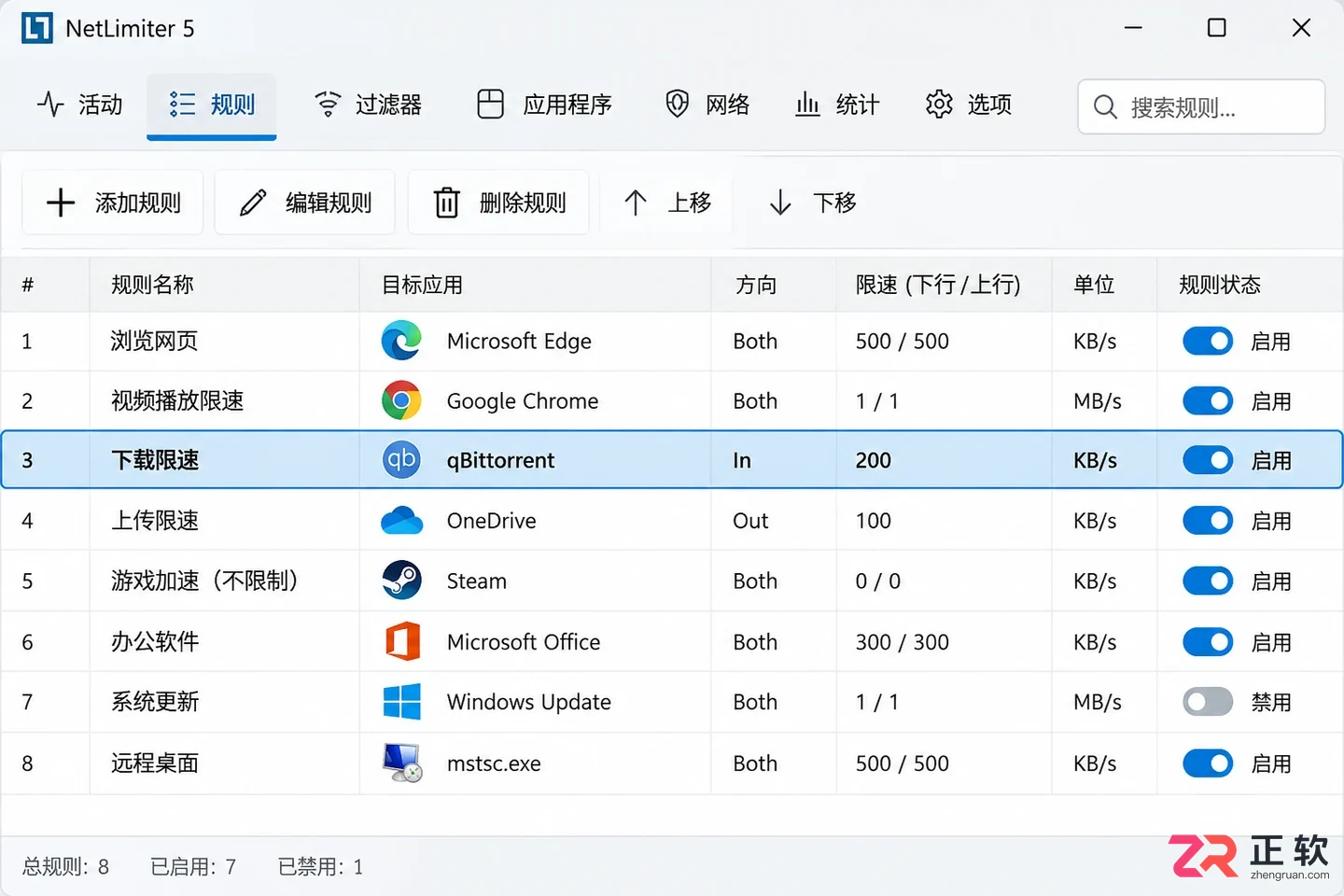Viewport: 1344px width, 896px height.
Task: Click the mstsc.exe app name
Action: (494, 763)
